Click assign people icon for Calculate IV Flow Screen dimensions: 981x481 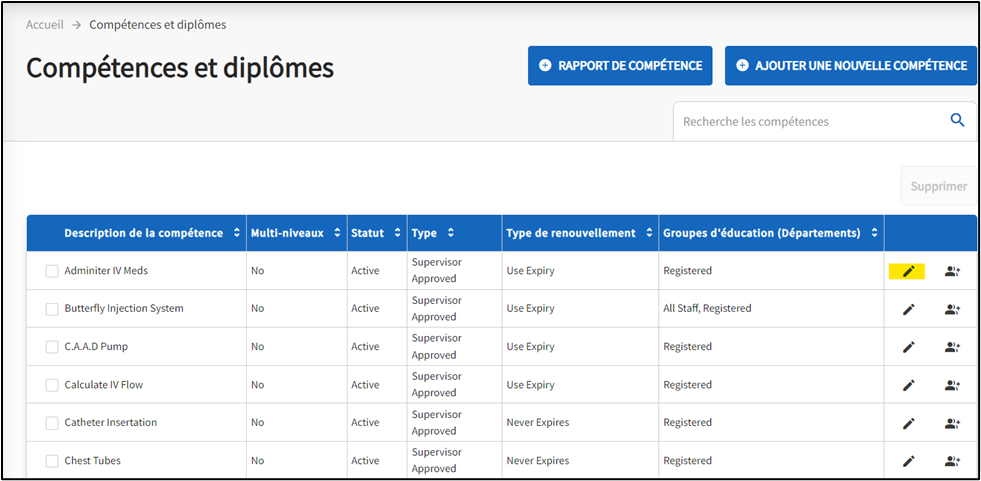click(x=952, y=385)
